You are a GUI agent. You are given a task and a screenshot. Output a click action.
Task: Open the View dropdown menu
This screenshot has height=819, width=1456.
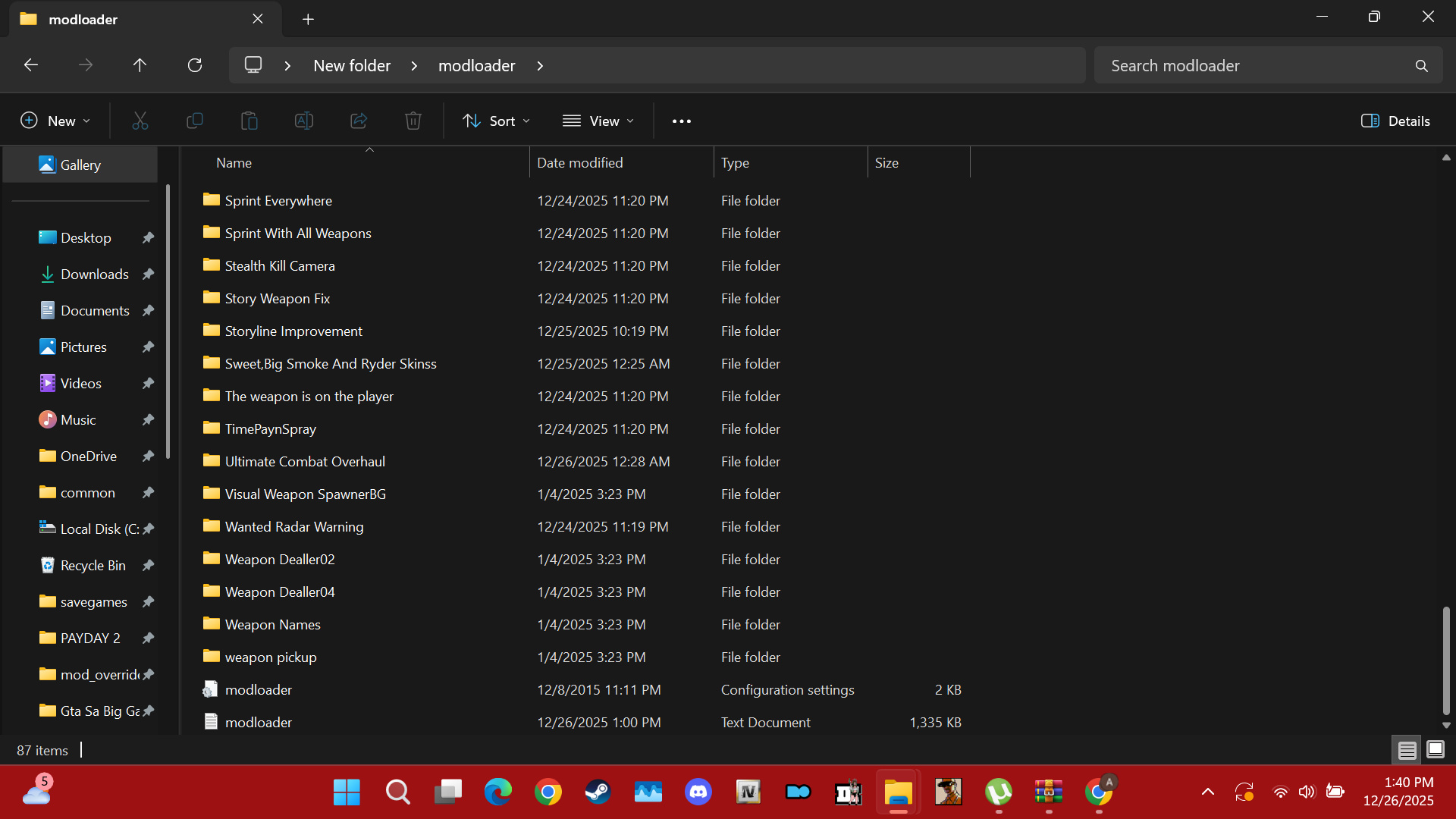click(x=598, y=121)
